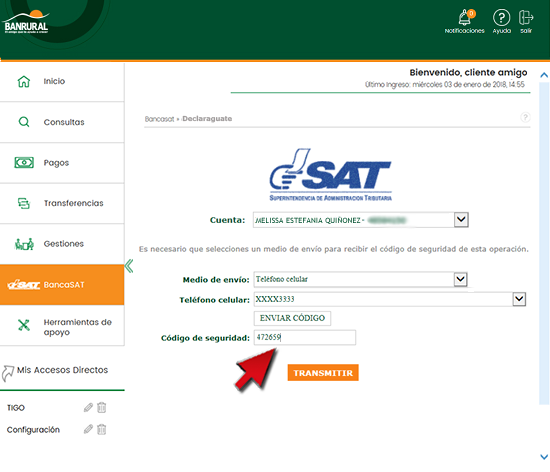Open the Gestiones menu item
Viewport: 550px width, 472px height.
pyautogui.click(x=62, y=244)
